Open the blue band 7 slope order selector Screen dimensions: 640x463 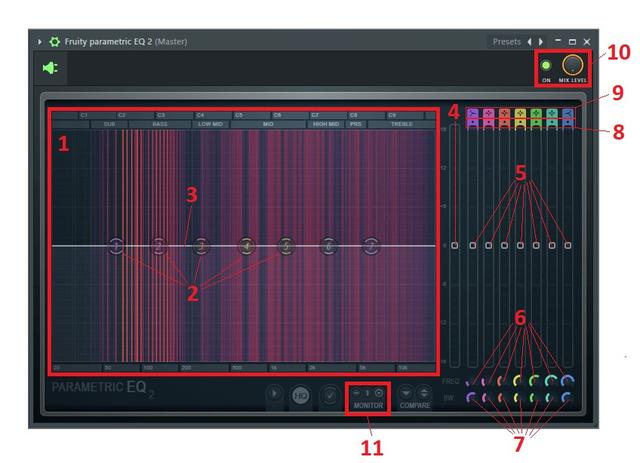[568, 123]
